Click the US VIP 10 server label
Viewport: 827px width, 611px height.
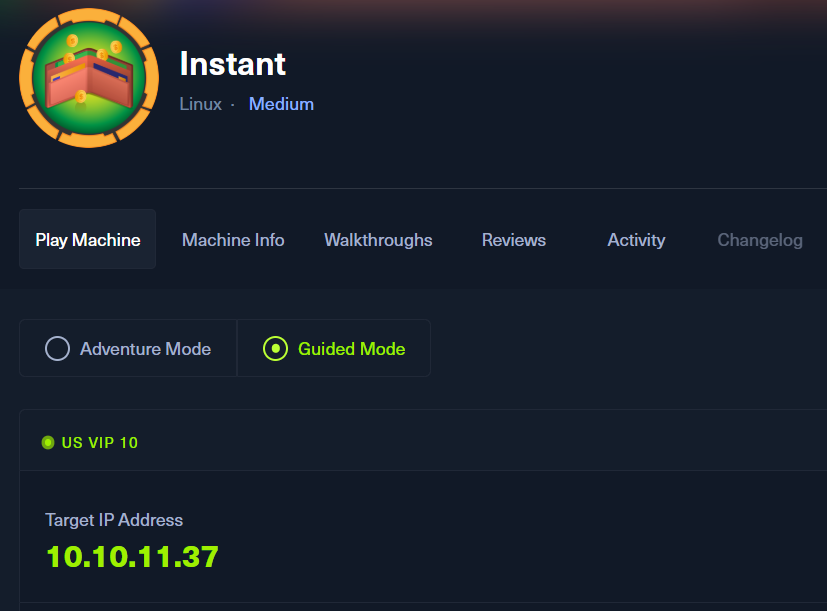point(100,442)
